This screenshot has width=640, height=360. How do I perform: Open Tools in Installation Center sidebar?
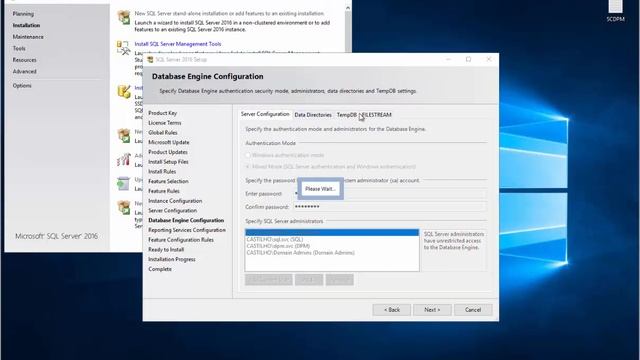[x=19, y=48]
